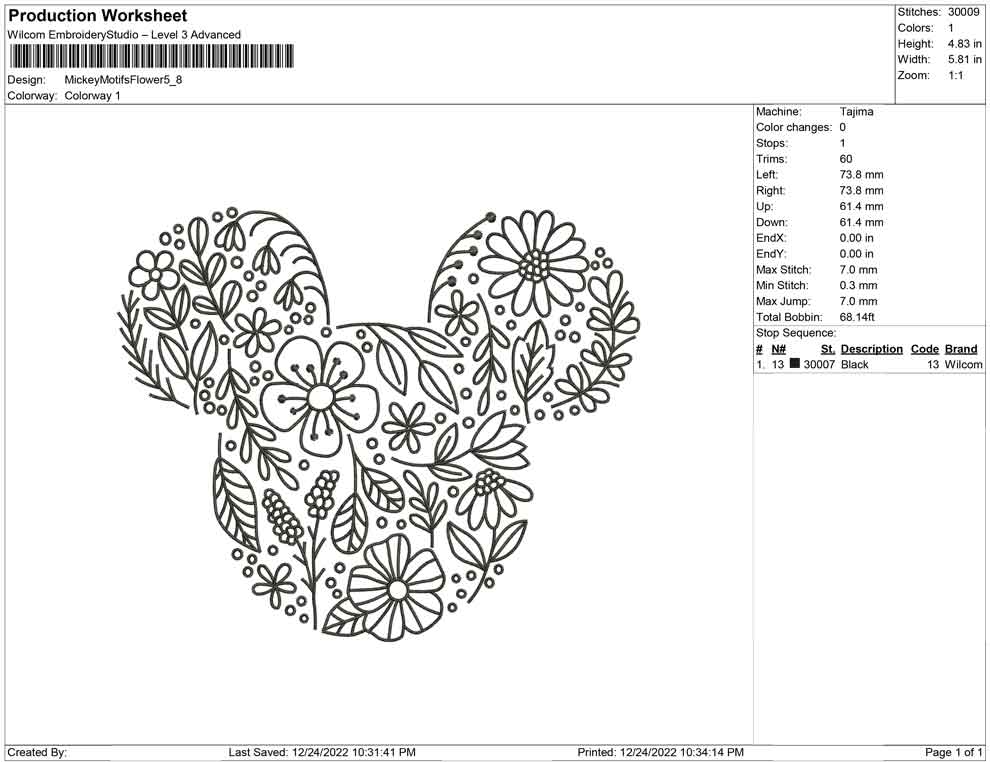
Task: Click the Production Worksheet title
Action: (x=98, y=16)
